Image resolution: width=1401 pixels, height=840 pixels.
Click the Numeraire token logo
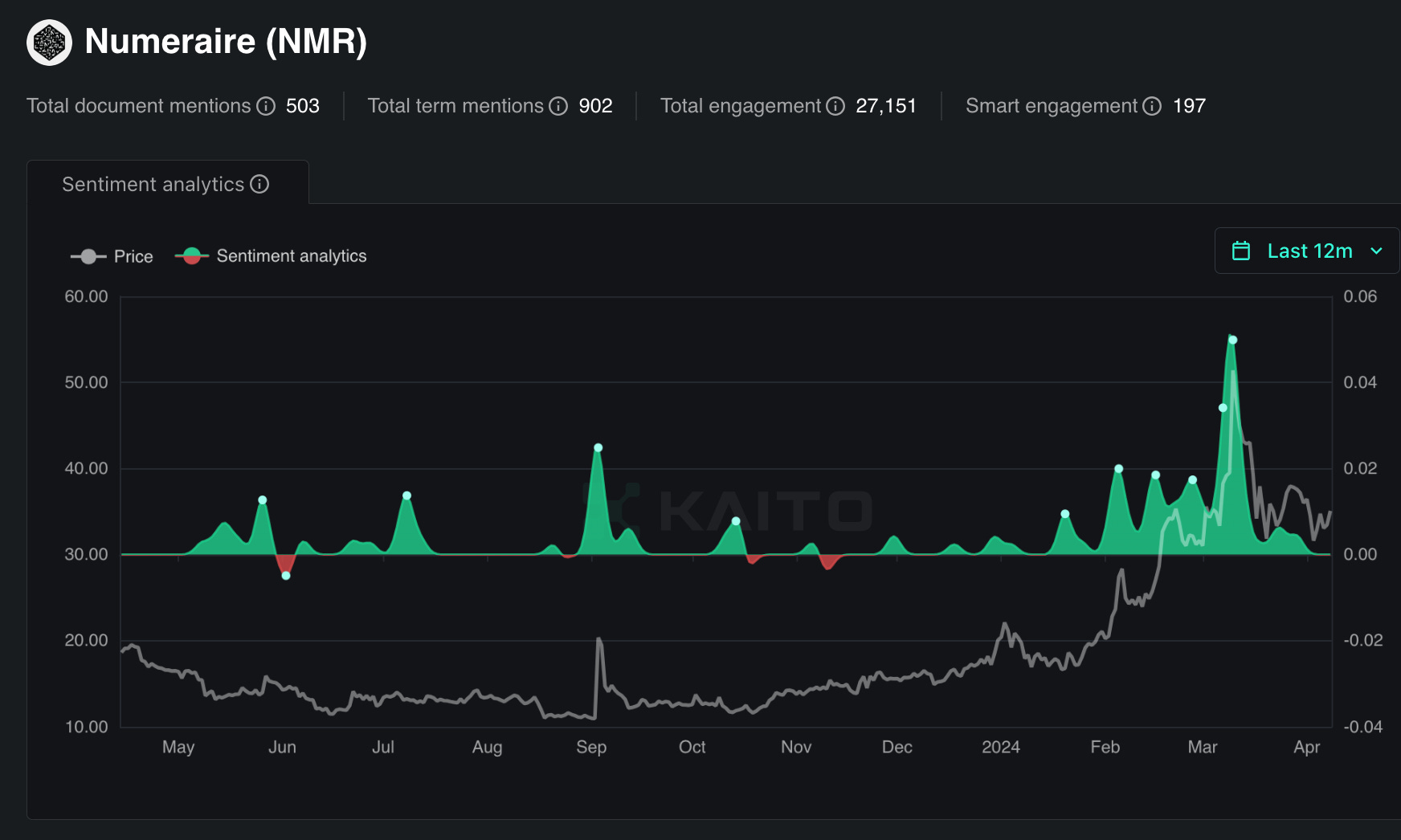tap(49, 43)
